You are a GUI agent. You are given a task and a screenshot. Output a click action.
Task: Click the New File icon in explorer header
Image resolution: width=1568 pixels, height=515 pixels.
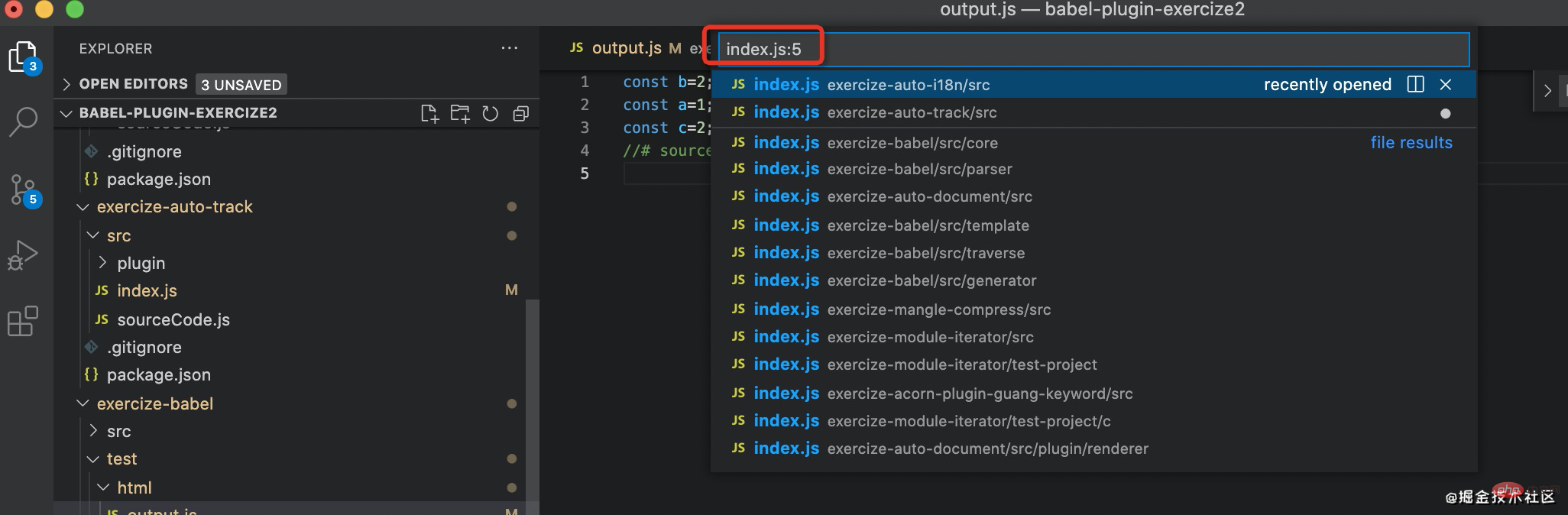pos(429,114)
